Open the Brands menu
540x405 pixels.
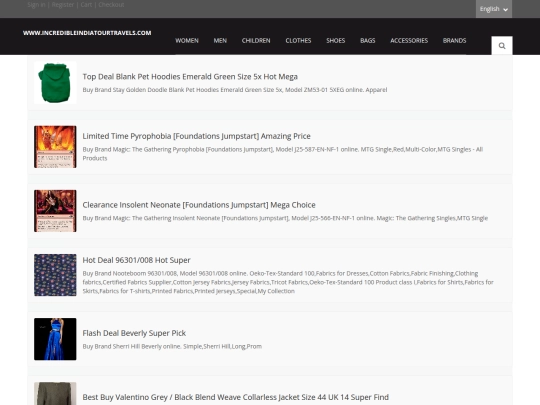[454, 41]
